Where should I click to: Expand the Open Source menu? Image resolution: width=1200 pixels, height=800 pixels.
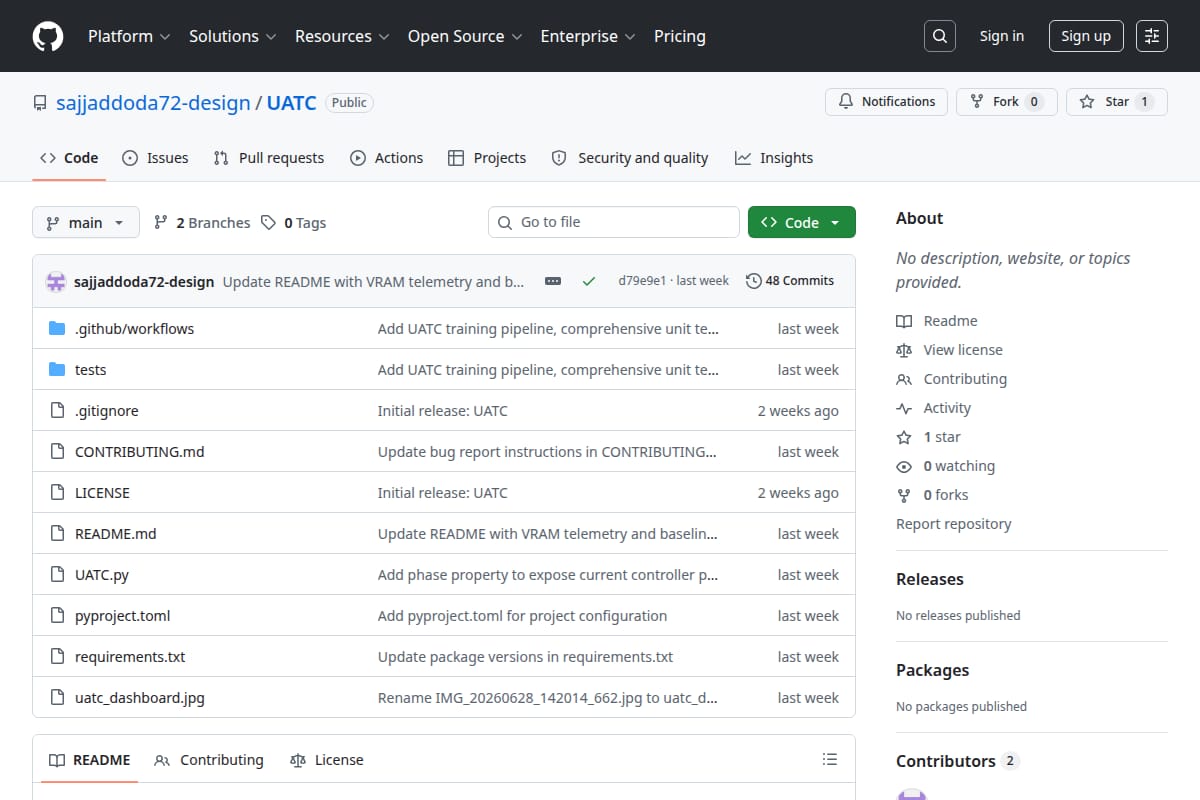(x=465, y=36)
